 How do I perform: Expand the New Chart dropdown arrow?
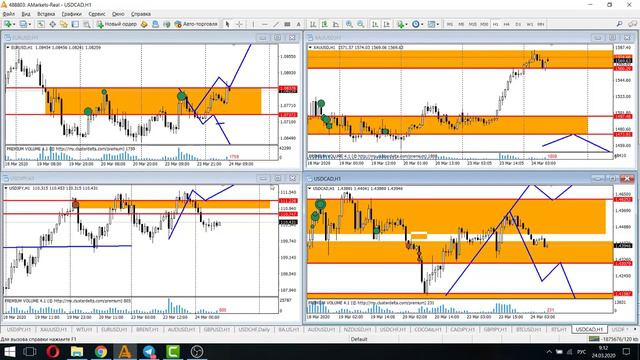click(14, 24)
